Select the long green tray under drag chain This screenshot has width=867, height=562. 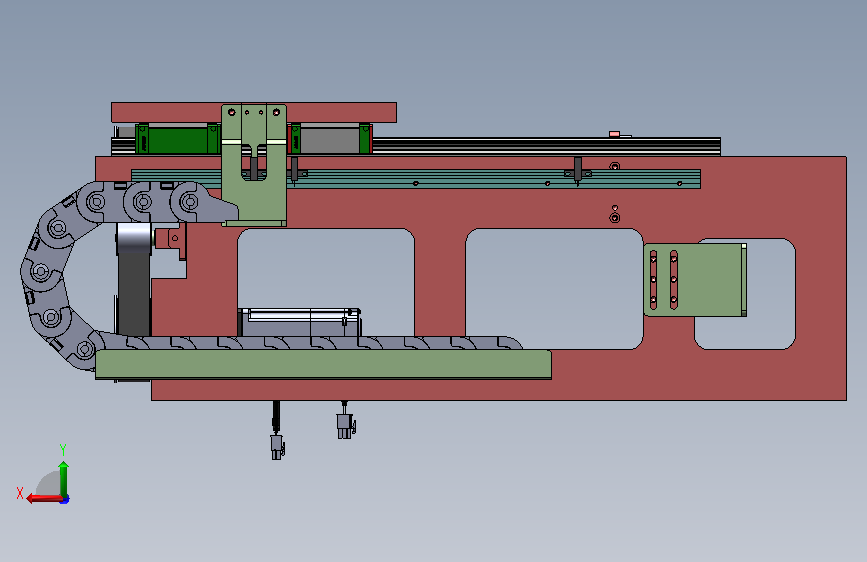323,364
